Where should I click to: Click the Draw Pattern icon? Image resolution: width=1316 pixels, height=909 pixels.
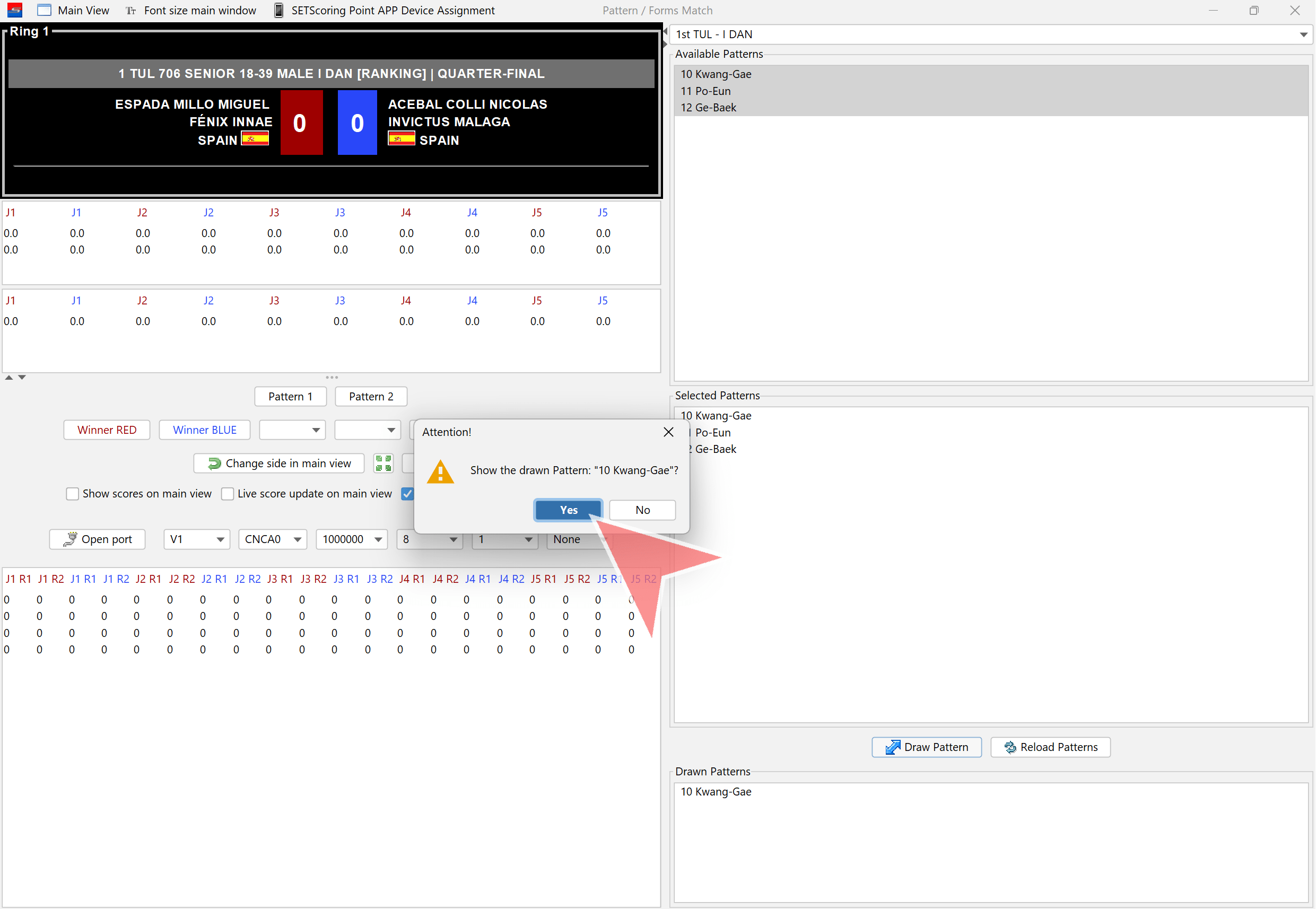(893, 747)
